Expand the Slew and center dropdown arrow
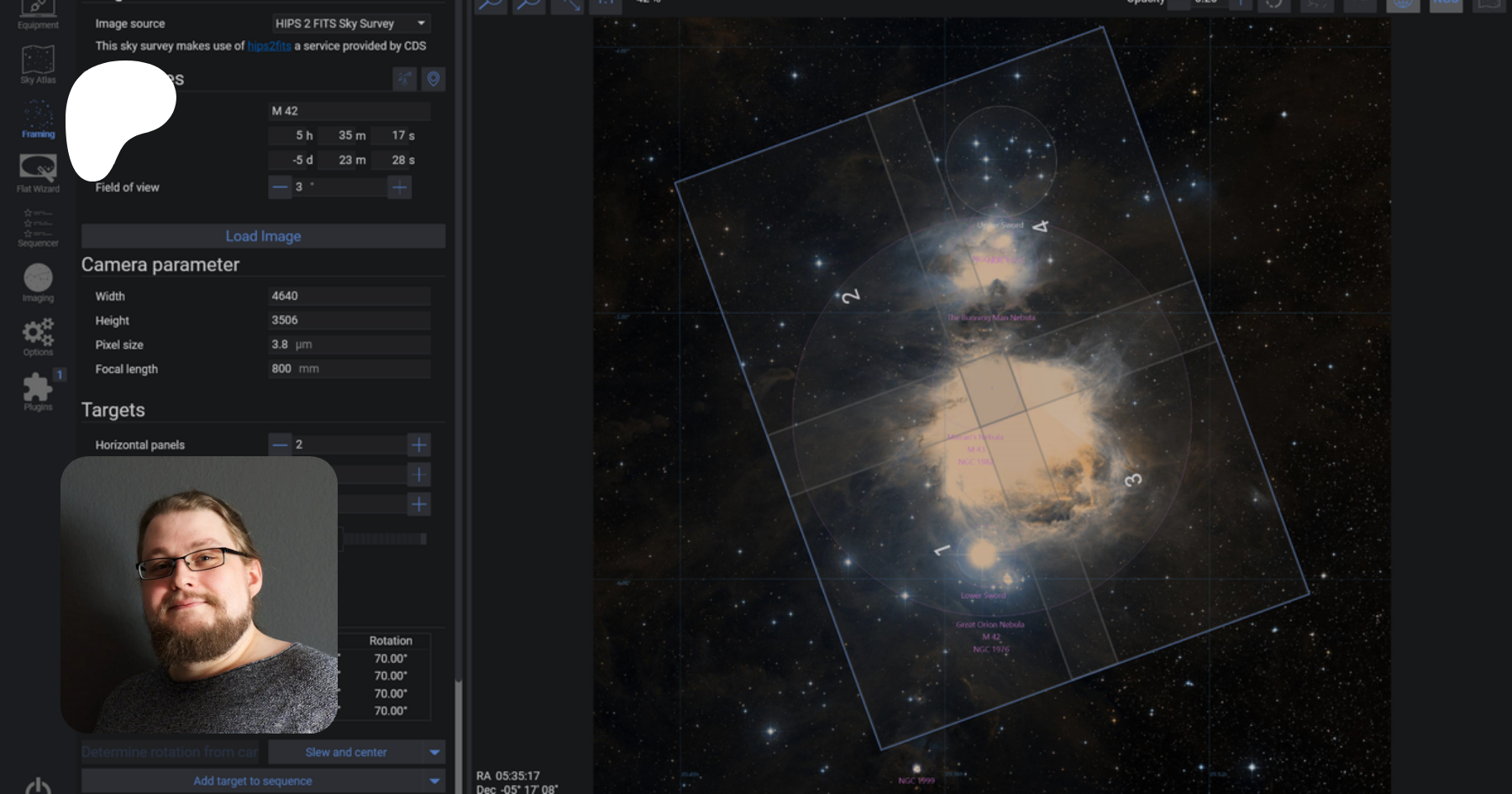 (x=435, y=752)
